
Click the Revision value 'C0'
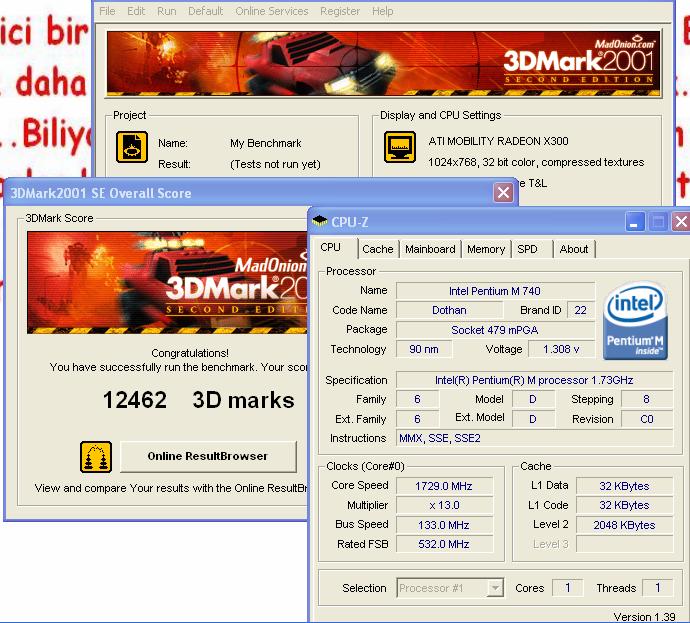click(x=646, y=419)
